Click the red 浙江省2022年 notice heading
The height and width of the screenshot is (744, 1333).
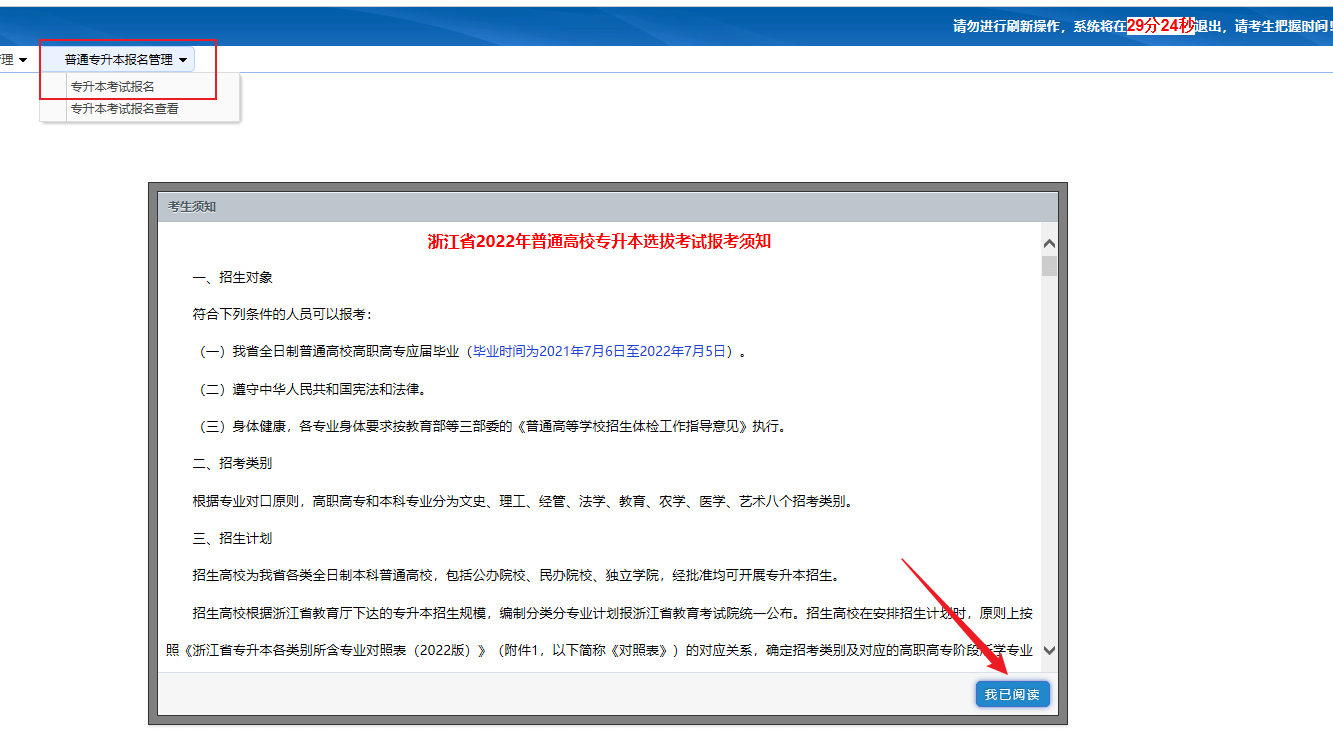(599, 241)
